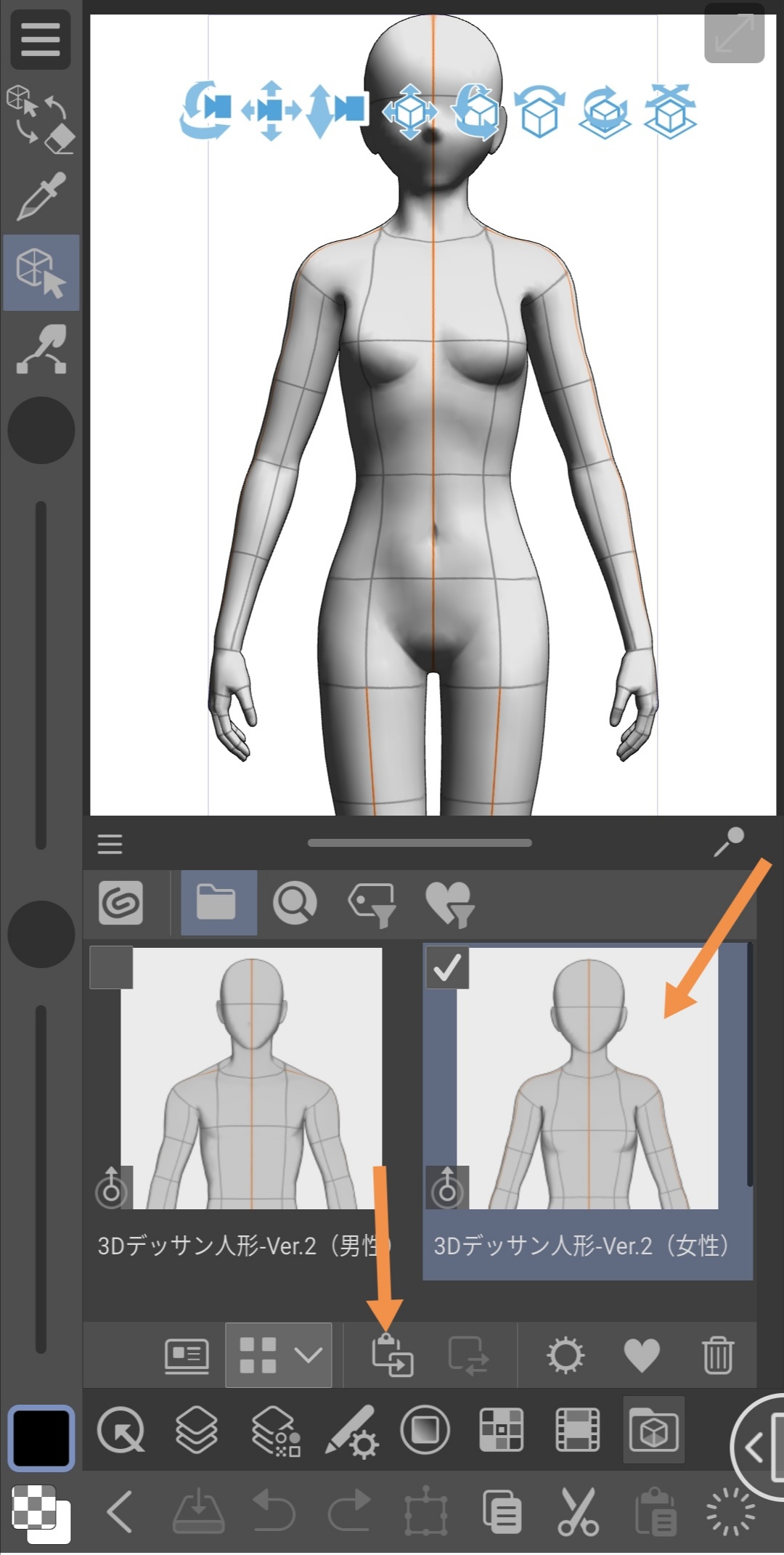Add material to favorites with heart

click(642, 1355)
